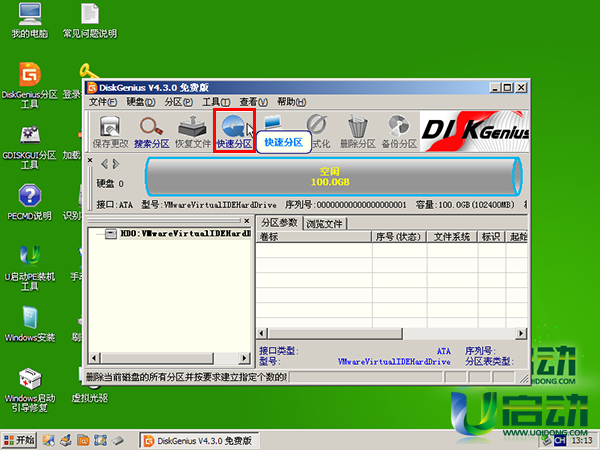The height and width of the screenshot is (450, 600).
Task: Click the 文件系统 column header
Action: point(452,237)
